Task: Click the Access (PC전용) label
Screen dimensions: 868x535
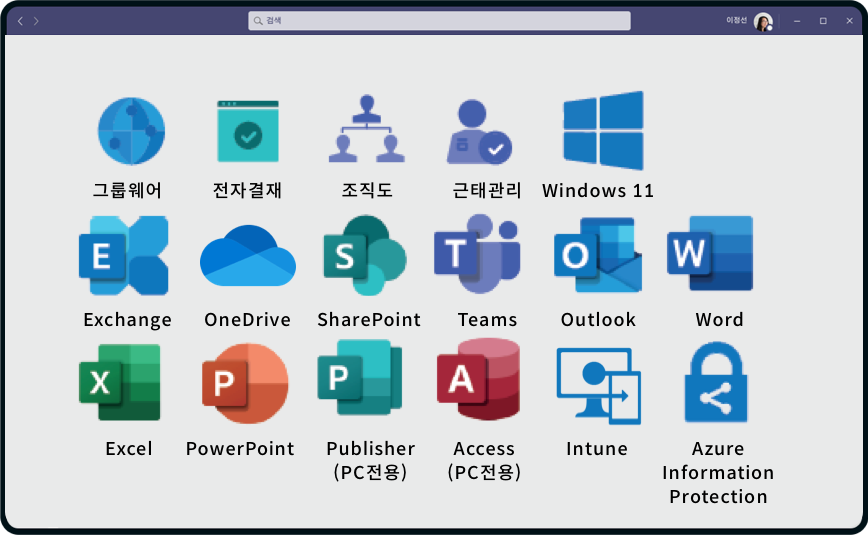Action: tap(484, 460)
